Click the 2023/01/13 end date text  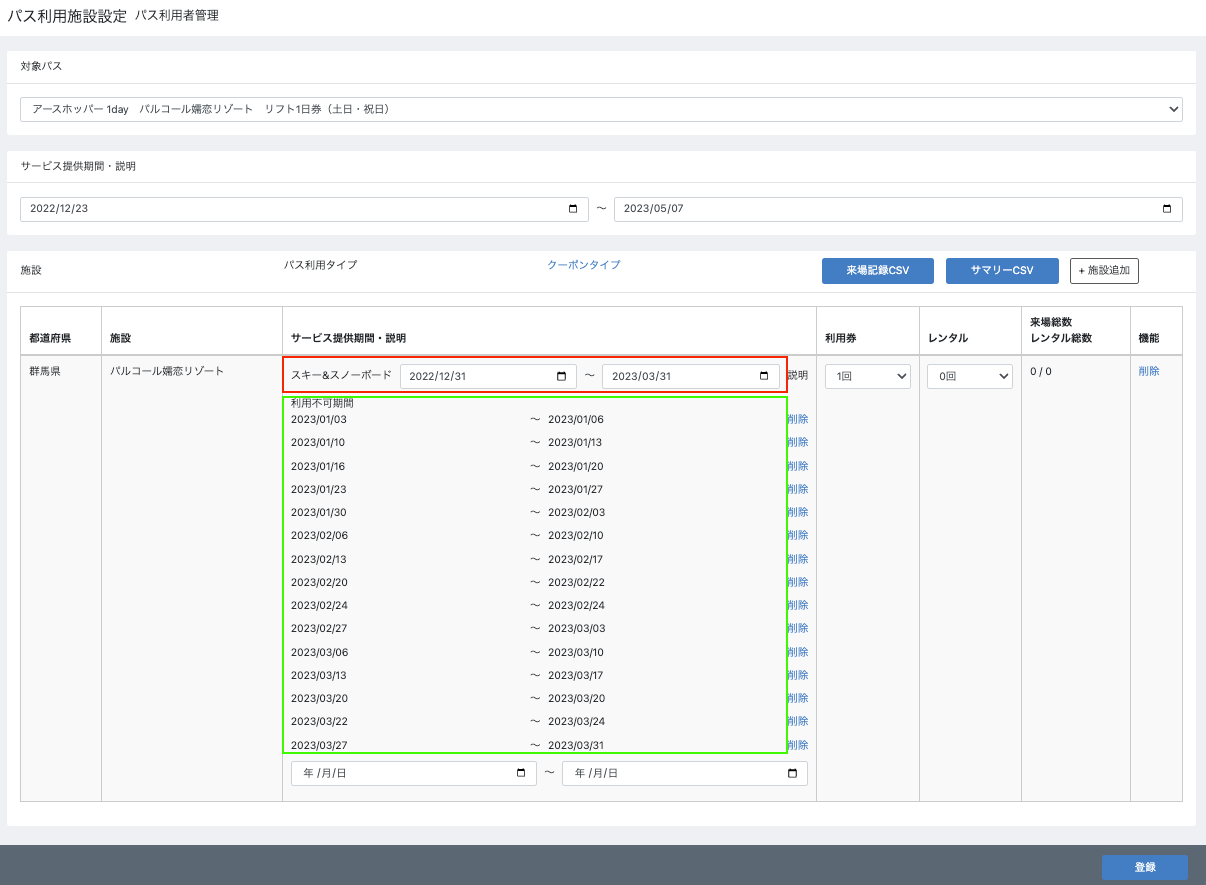(575, 442)
